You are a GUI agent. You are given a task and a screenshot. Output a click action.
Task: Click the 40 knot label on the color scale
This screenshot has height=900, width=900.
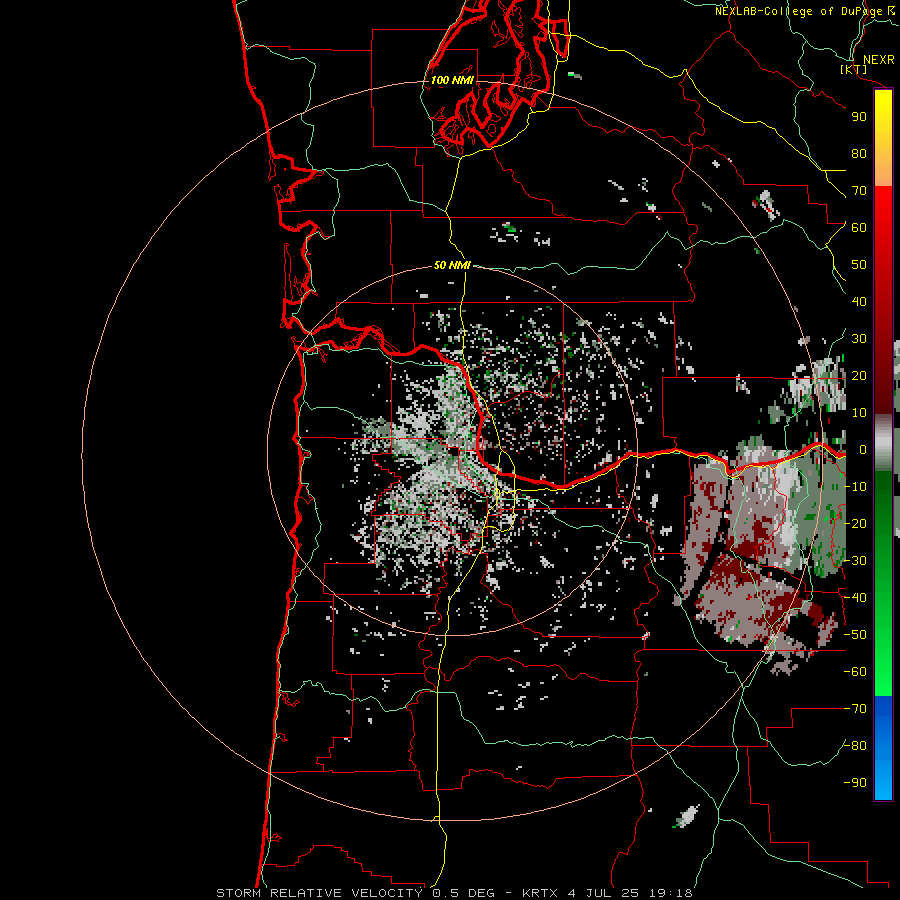coord(859,302)
